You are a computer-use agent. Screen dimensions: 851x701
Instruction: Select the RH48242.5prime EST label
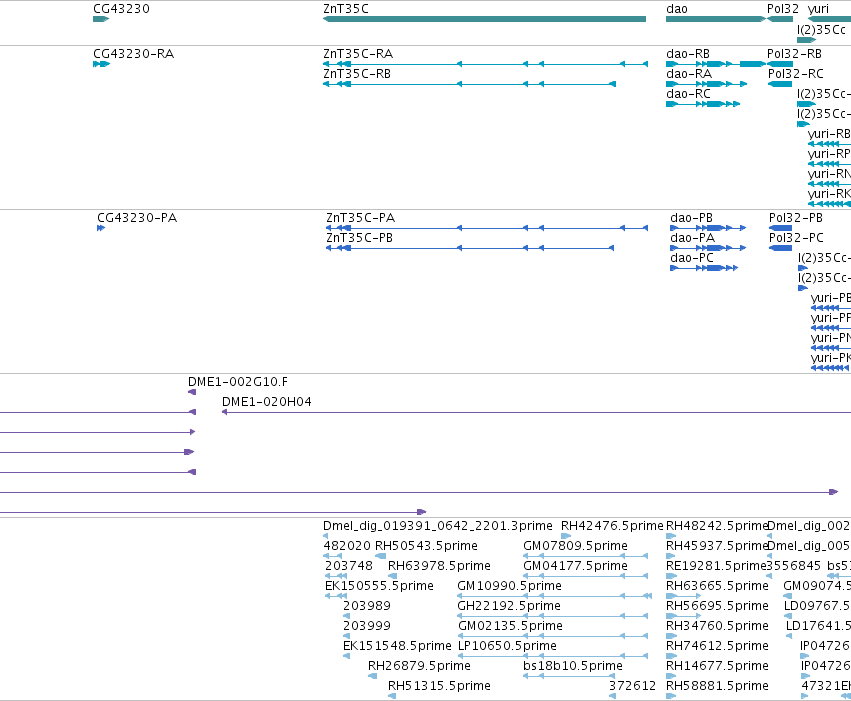coord(716,526)
